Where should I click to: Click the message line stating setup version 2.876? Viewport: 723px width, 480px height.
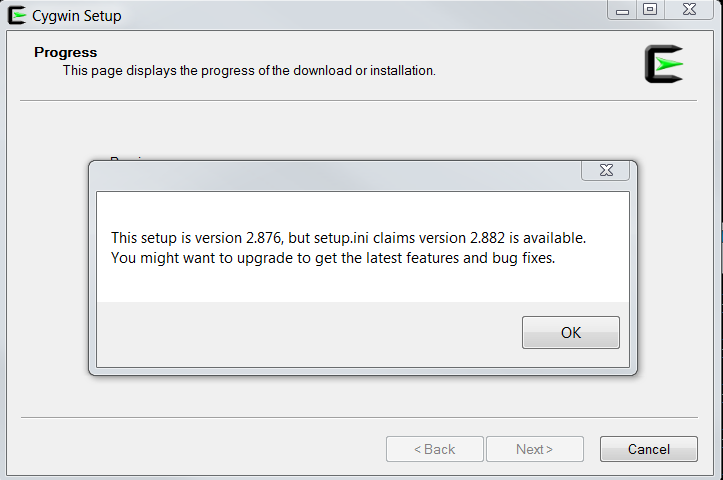(x=348, y=238)
